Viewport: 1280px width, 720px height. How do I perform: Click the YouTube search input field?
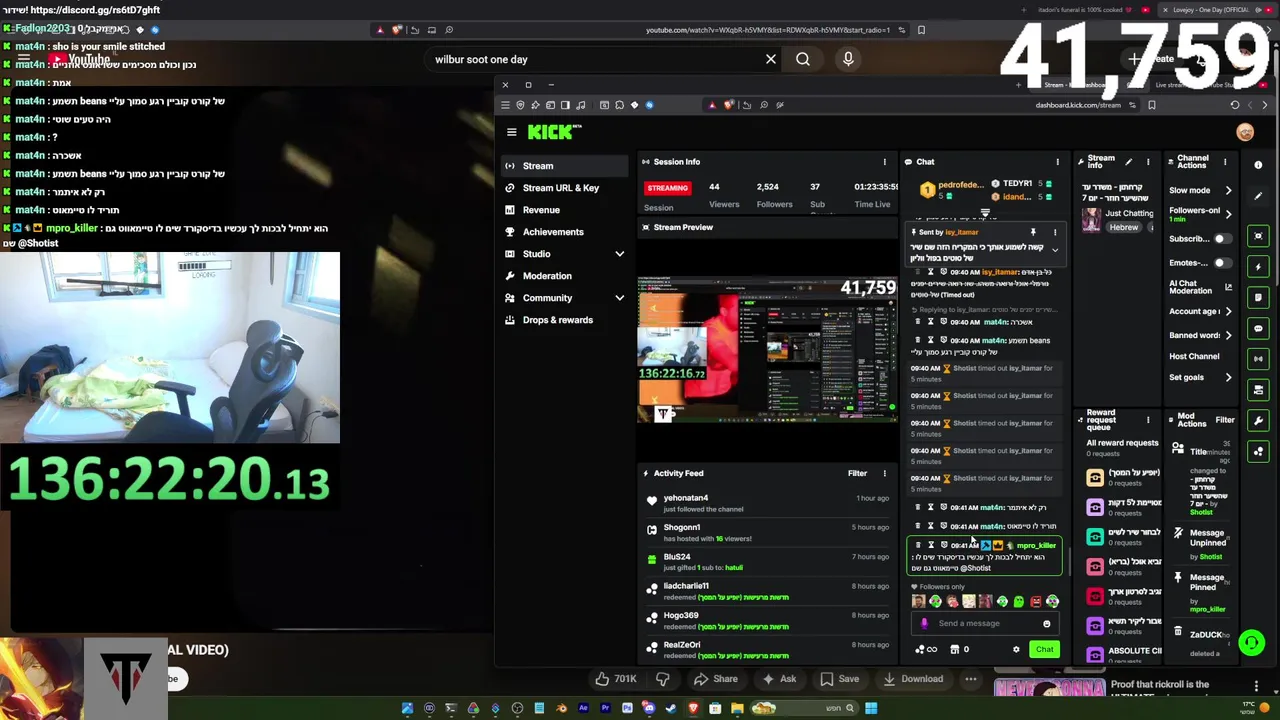coord(595,60)
